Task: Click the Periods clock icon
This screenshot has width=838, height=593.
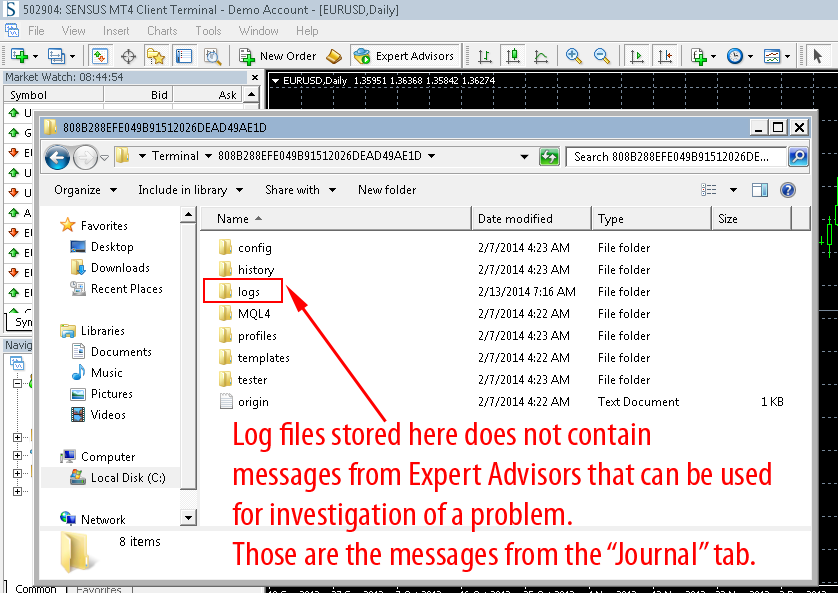Action: coord(735,56)
